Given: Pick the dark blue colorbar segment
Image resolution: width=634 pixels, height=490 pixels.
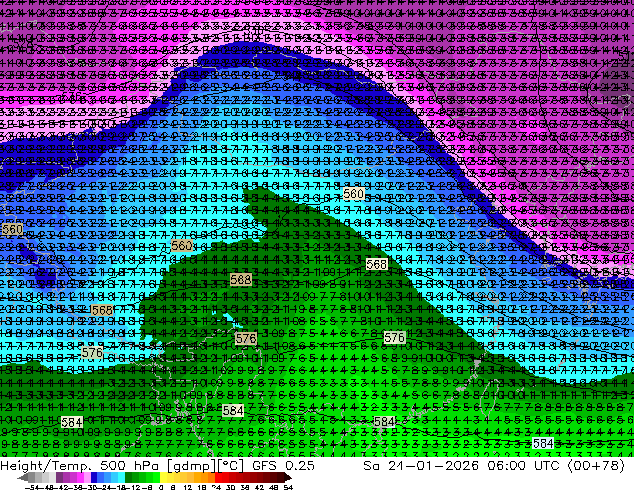Looking at the screenshot, I should coord(94,477).
